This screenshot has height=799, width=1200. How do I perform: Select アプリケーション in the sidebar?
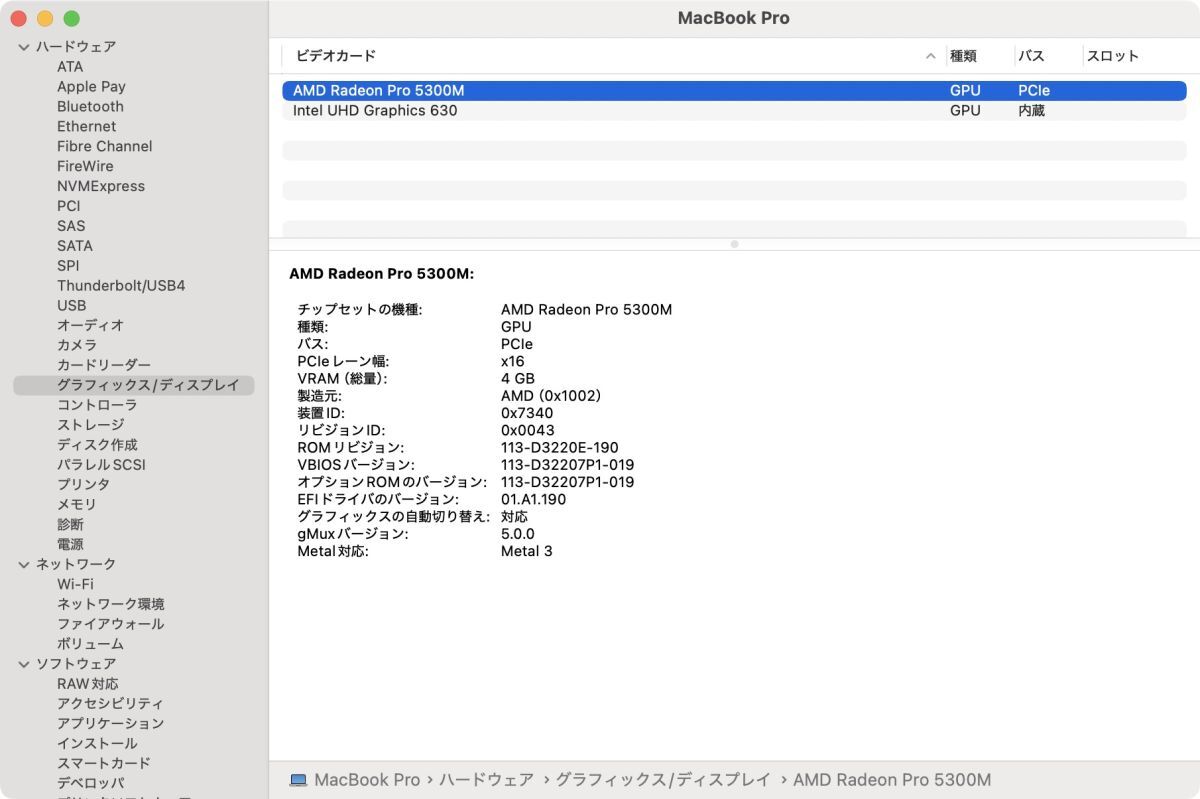tap(110, 723)
